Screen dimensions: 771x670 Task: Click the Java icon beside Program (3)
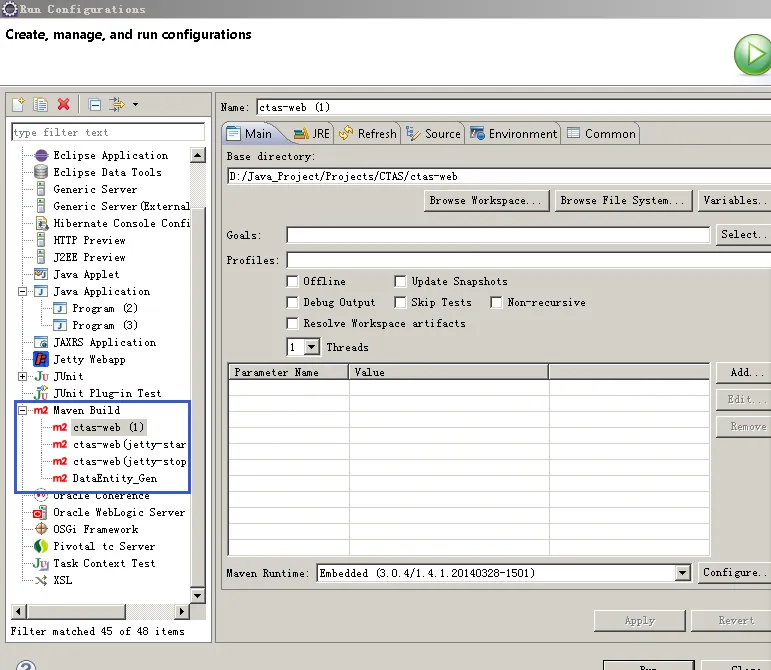(60, 325)
